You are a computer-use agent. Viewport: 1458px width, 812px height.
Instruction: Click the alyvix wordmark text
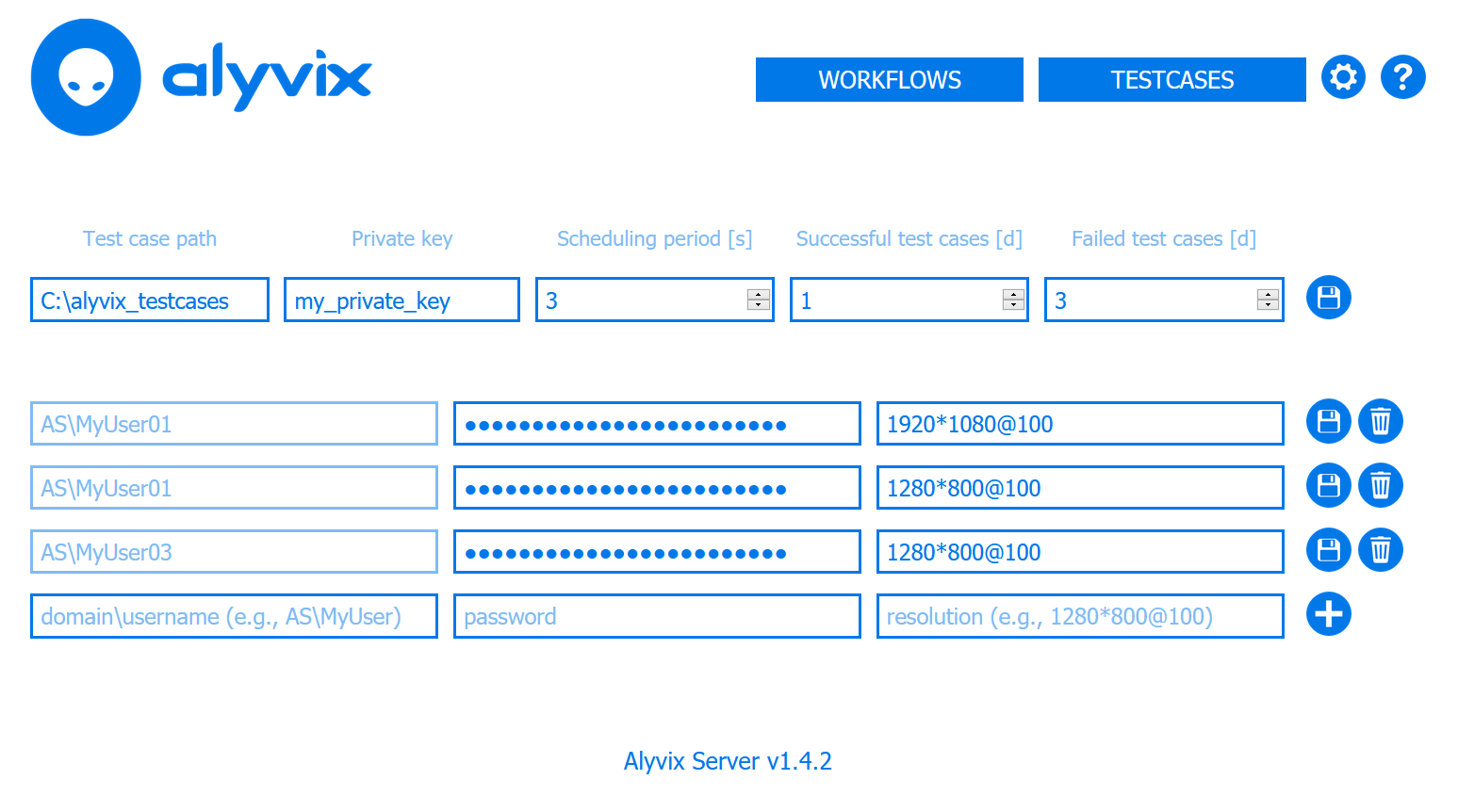(268, 77)
